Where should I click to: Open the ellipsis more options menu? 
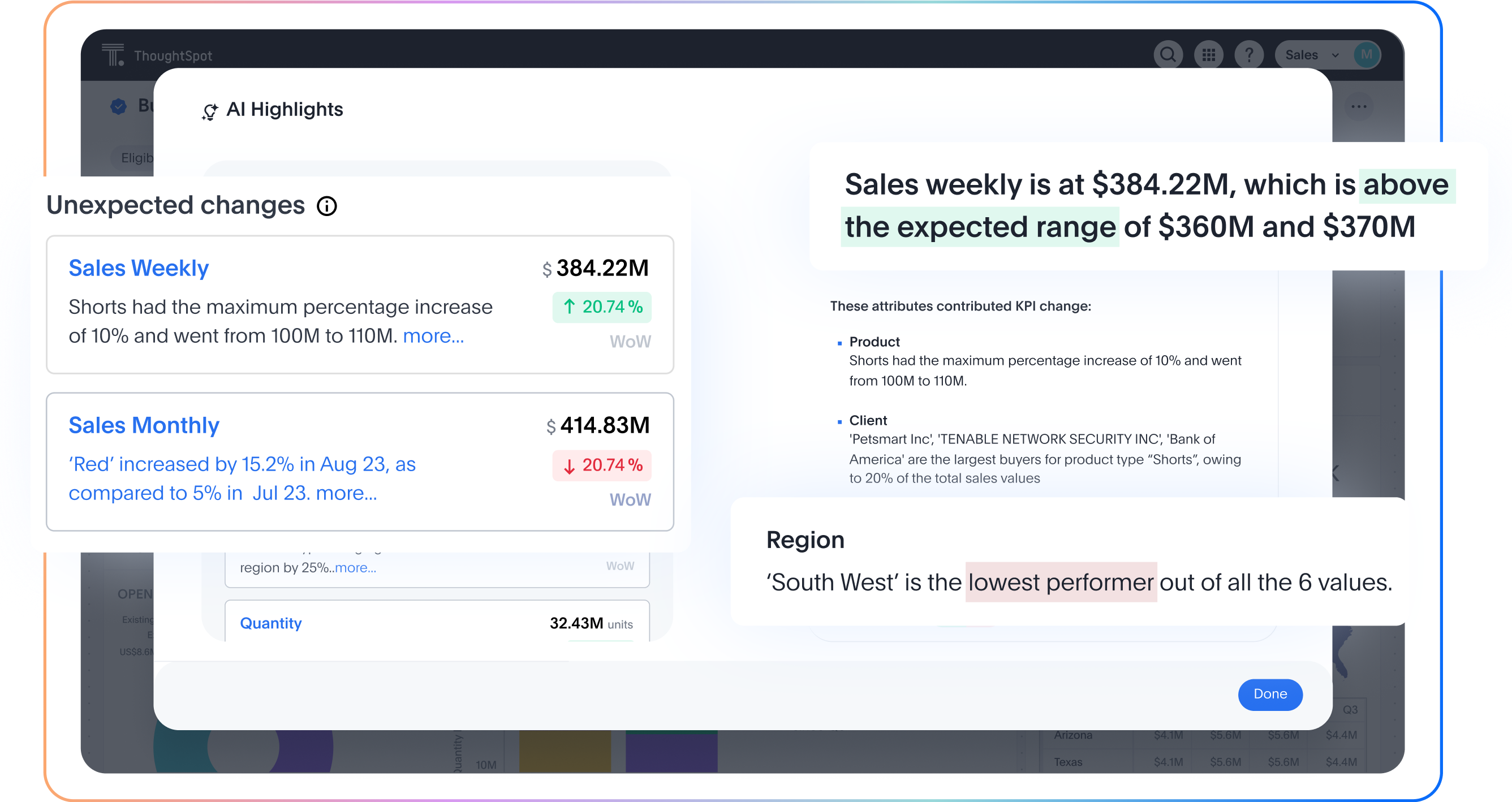(1359, 106)
